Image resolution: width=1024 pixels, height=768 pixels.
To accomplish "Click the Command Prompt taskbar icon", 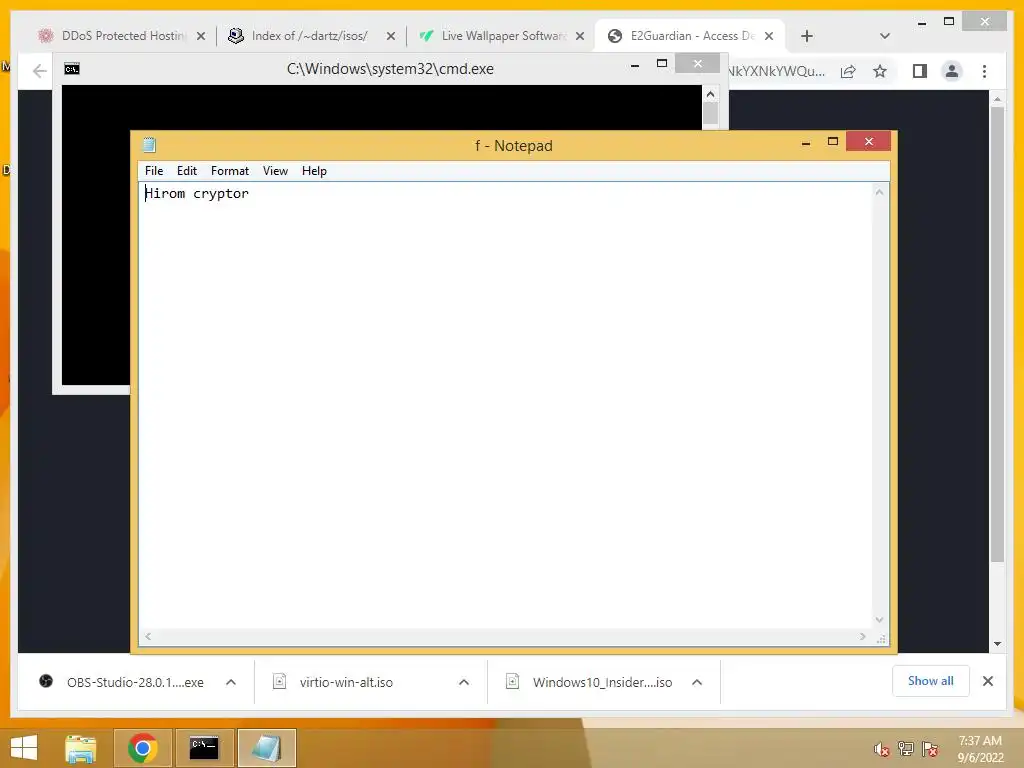I will click(204, 748).
